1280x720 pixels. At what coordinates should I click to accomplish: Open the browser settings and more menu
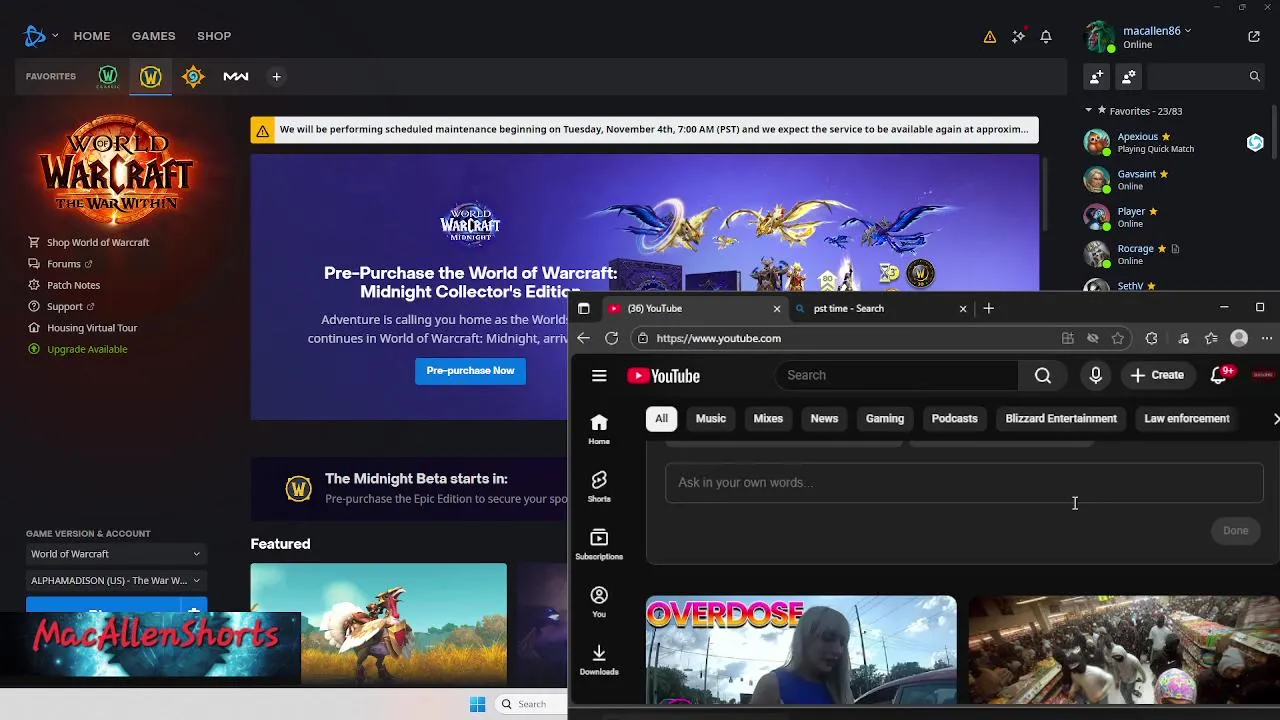point(1267,339)
